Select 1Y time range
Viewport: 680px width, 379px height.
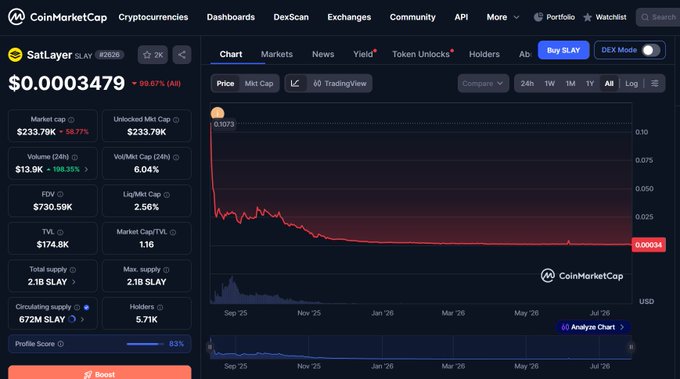(590, 83)
